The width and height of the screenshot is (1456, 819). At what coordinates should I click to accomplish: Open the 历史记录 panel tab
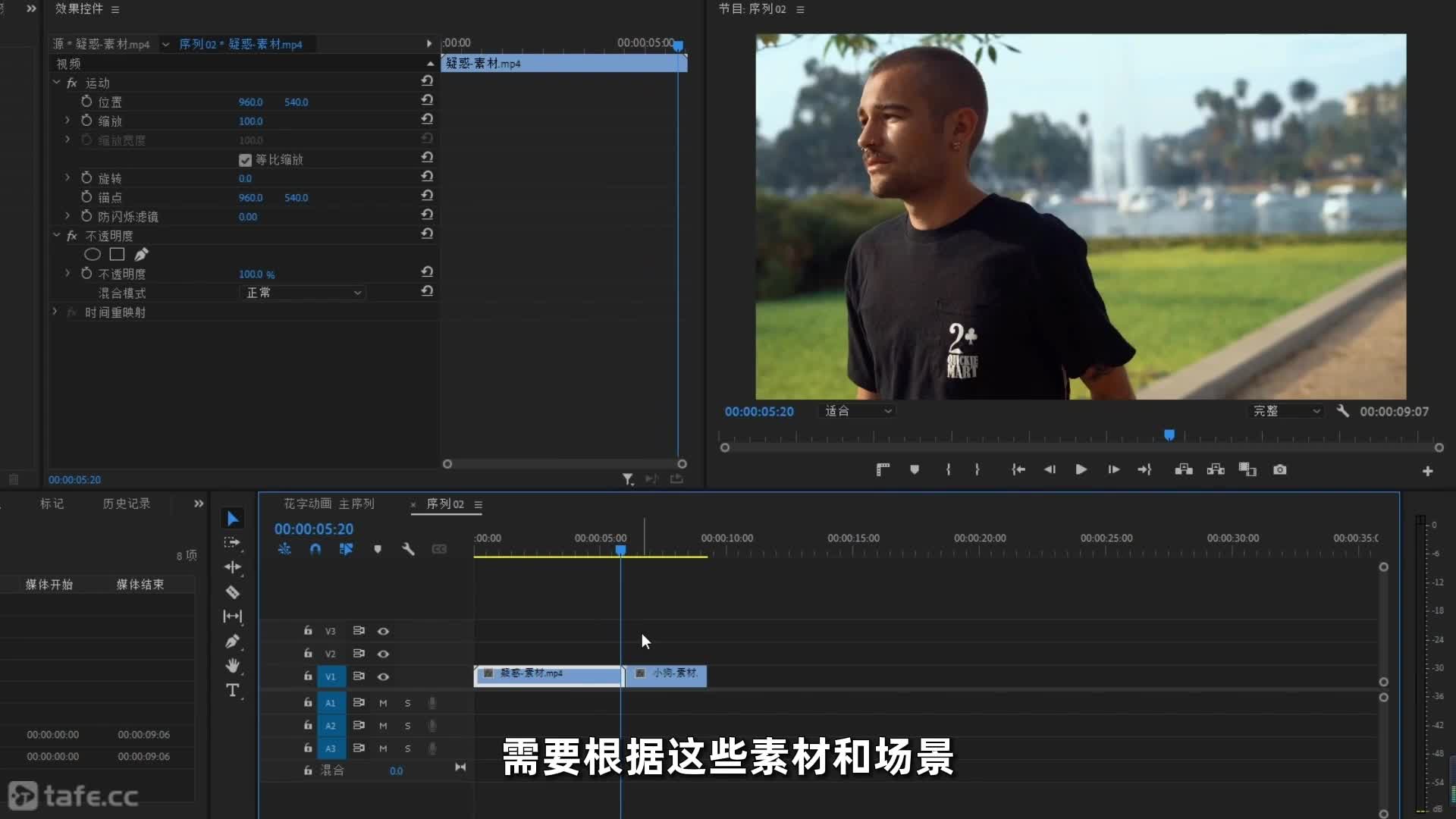coord(127,504)
